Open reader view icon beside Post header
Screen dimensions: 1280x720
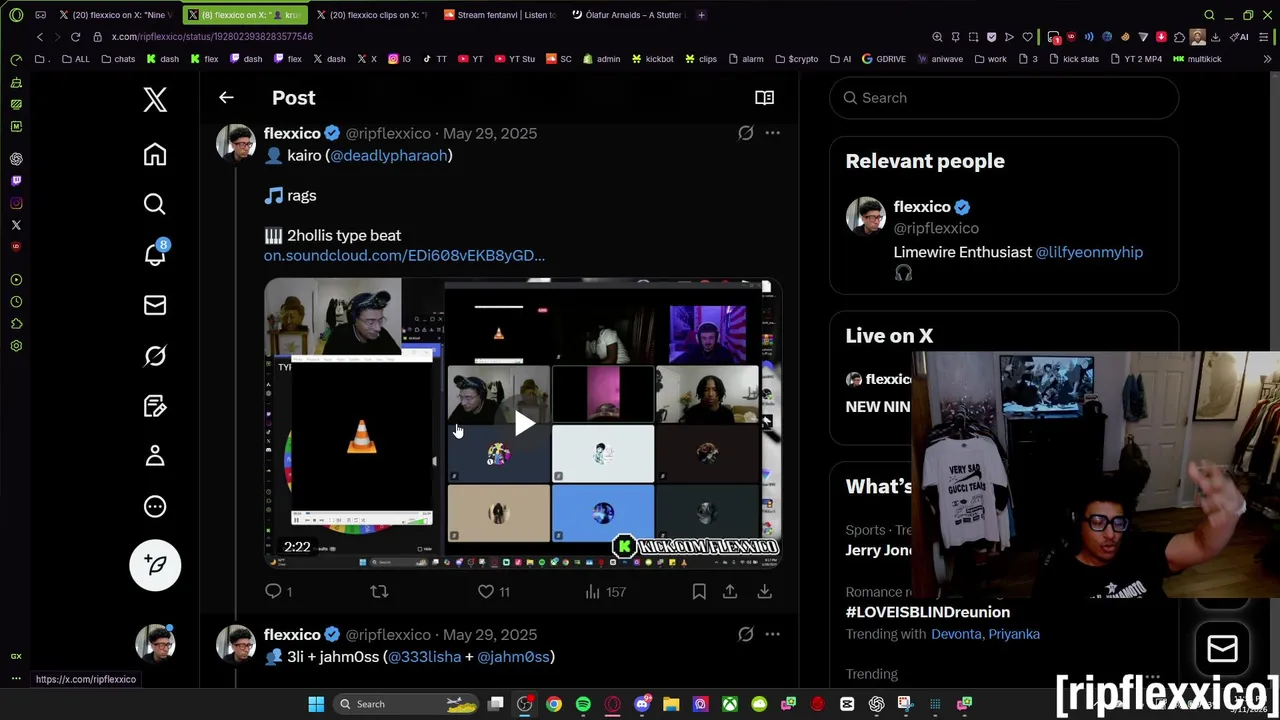(764, 97)
